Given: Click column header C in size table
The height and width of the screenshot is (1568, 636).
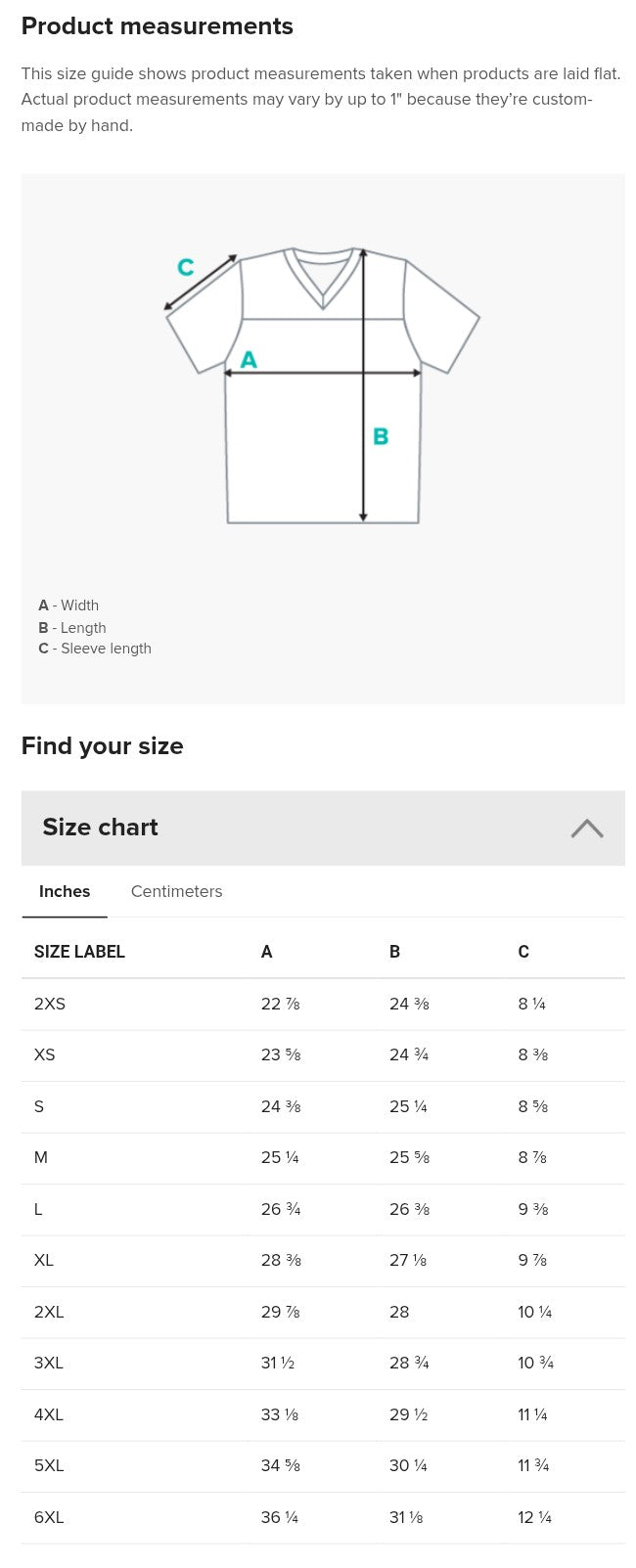Looking at the screenshot, I should 523,952.
